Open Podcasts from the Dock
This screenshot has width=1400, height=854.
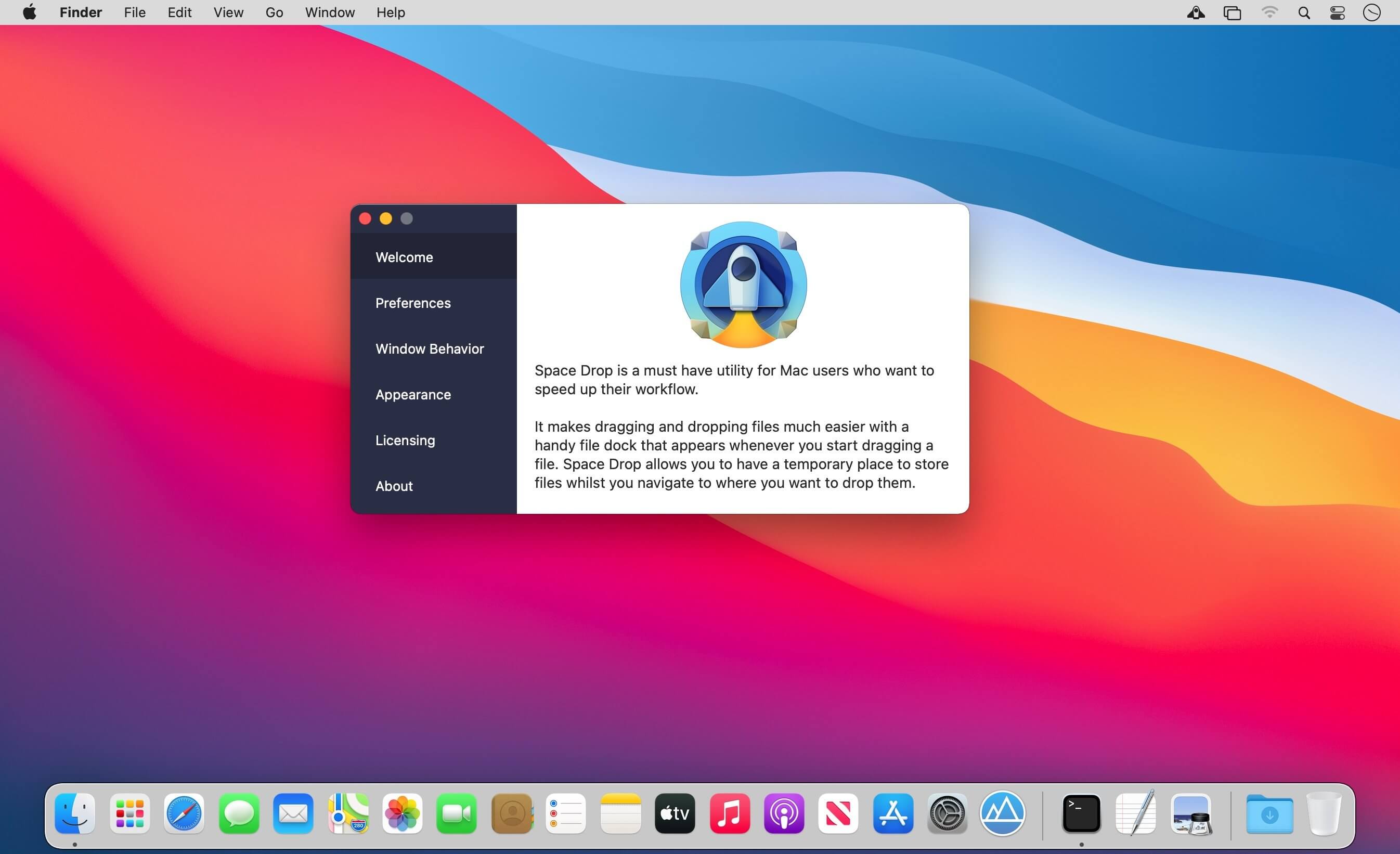click(784, 813)
